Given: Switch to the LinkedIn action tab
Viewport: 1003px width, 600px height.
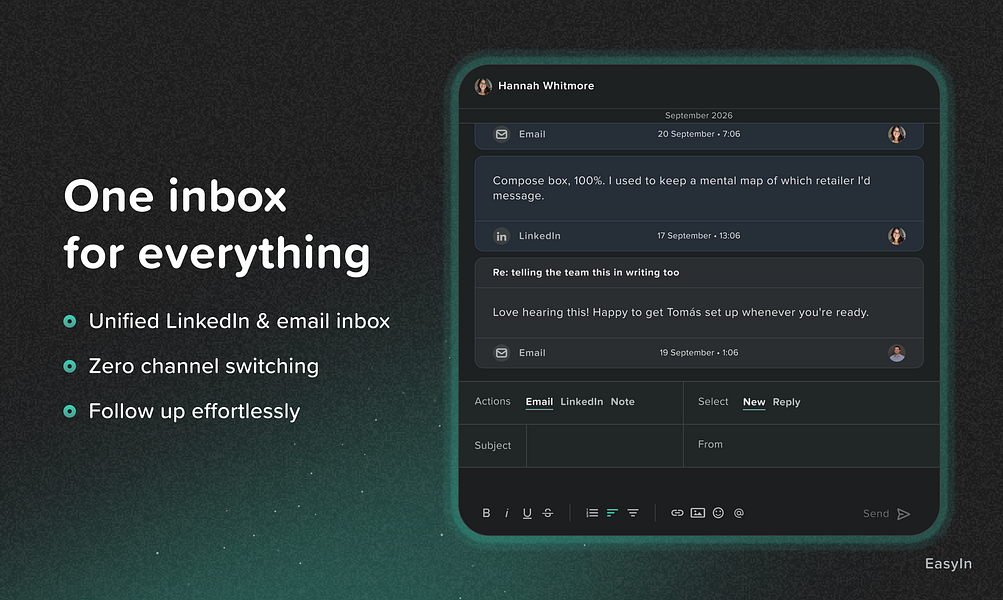Looking at the screenshot, I should (581, 402).
